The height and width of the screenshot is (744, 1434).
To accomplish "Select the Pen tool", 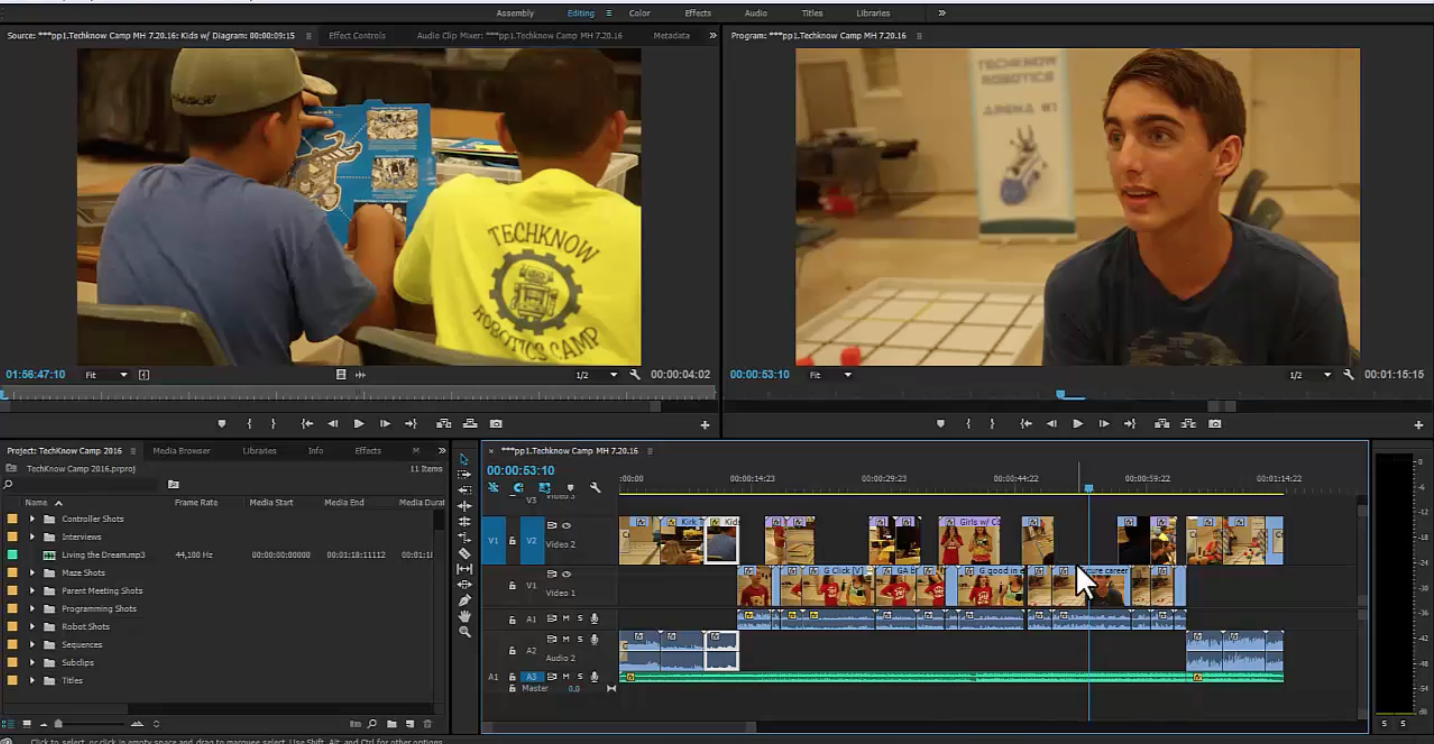I will click(464, 600).
